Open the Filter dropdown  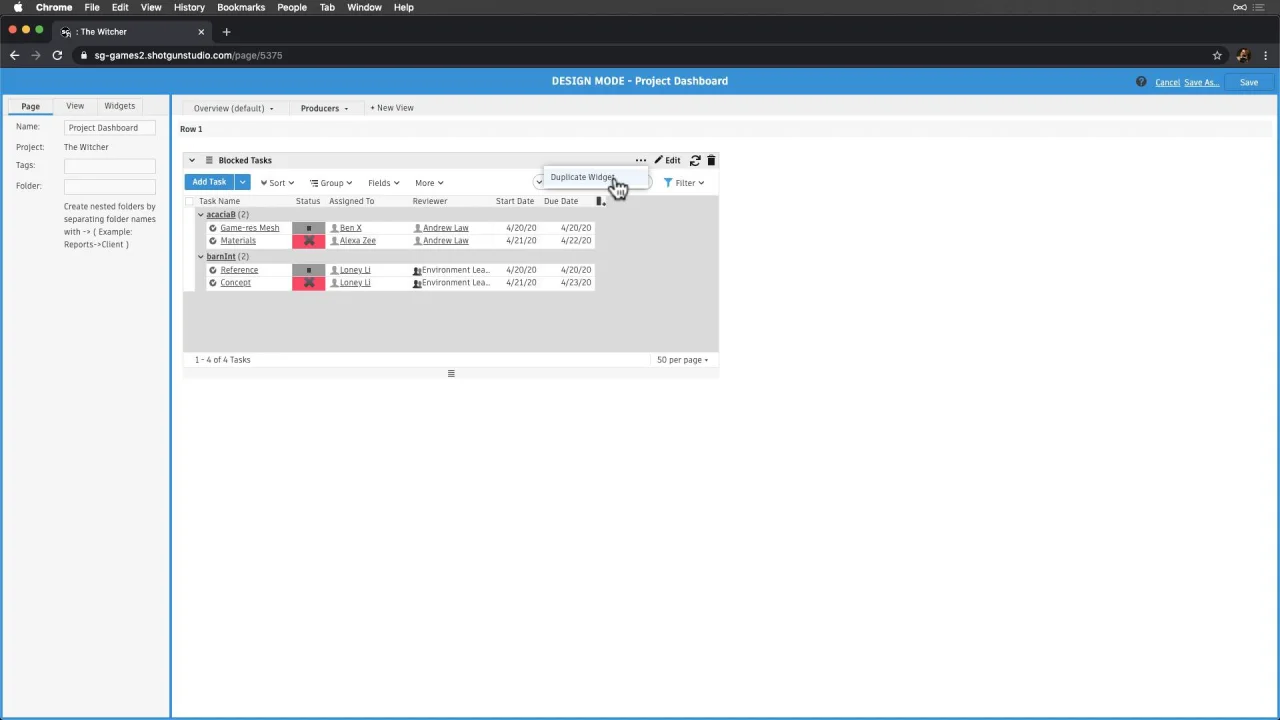[684, 183]
